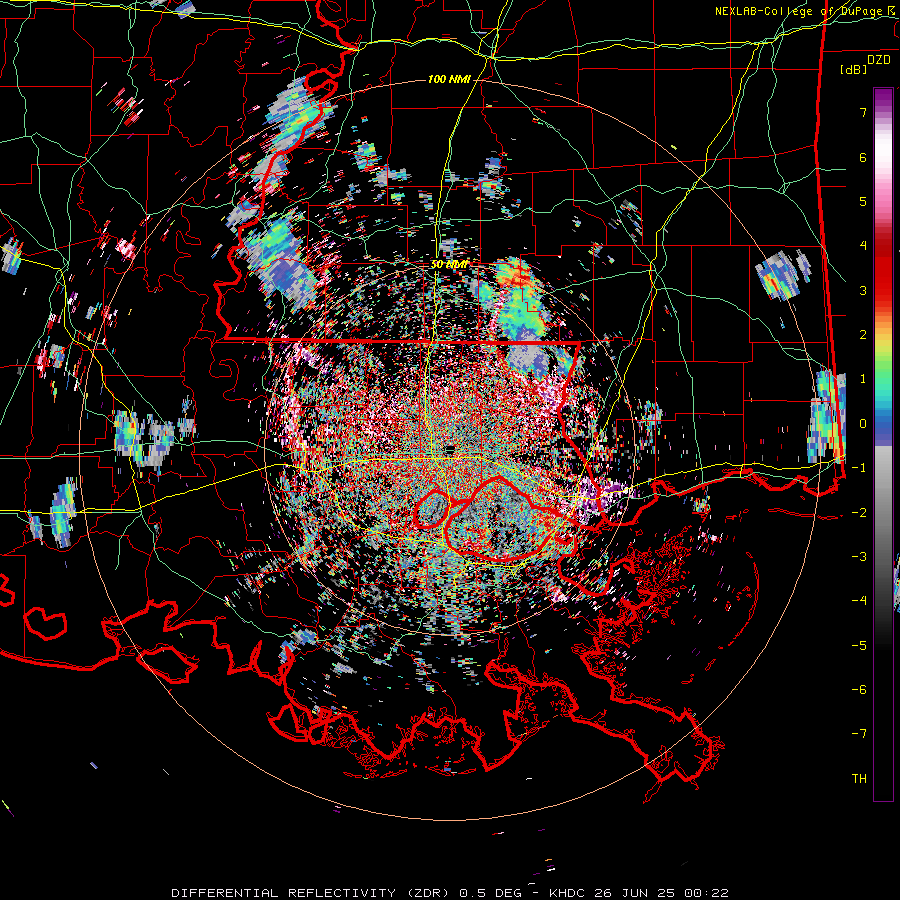Click the TH threshold label on the legend
Image resolution: width=900 pixels, height=900 pixels.
(859, 779)
